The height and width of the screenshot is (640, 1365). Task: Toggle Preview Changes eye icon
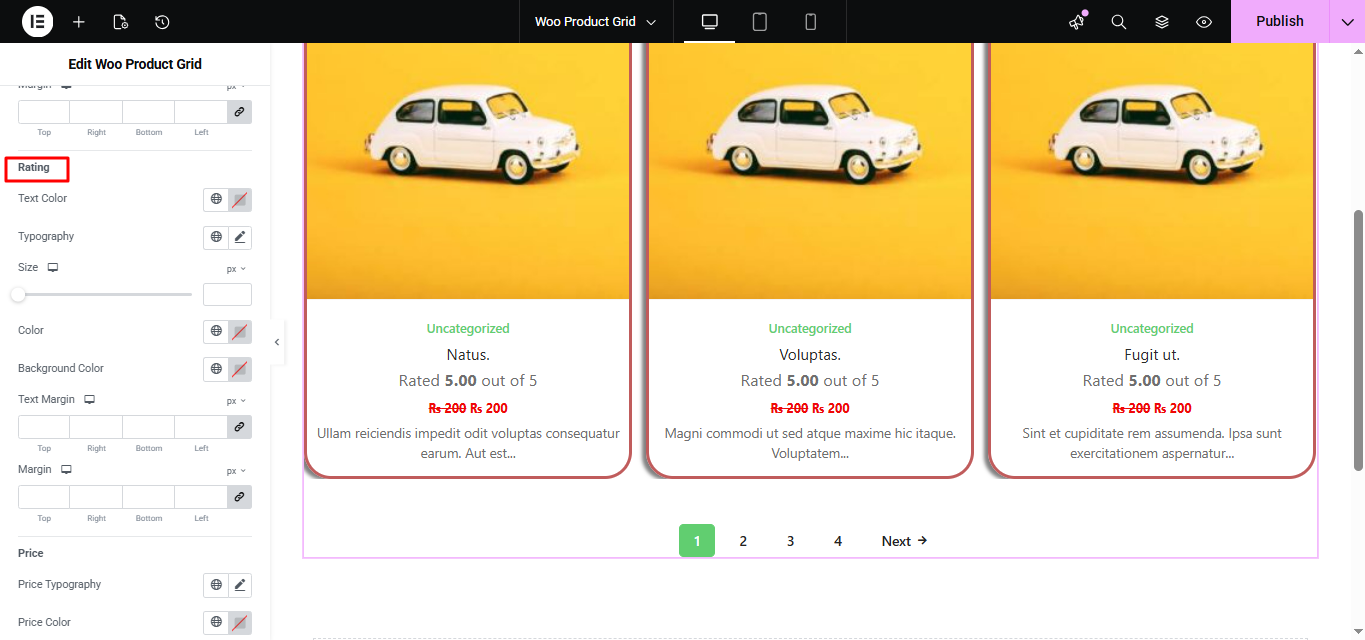point(1204,22)
